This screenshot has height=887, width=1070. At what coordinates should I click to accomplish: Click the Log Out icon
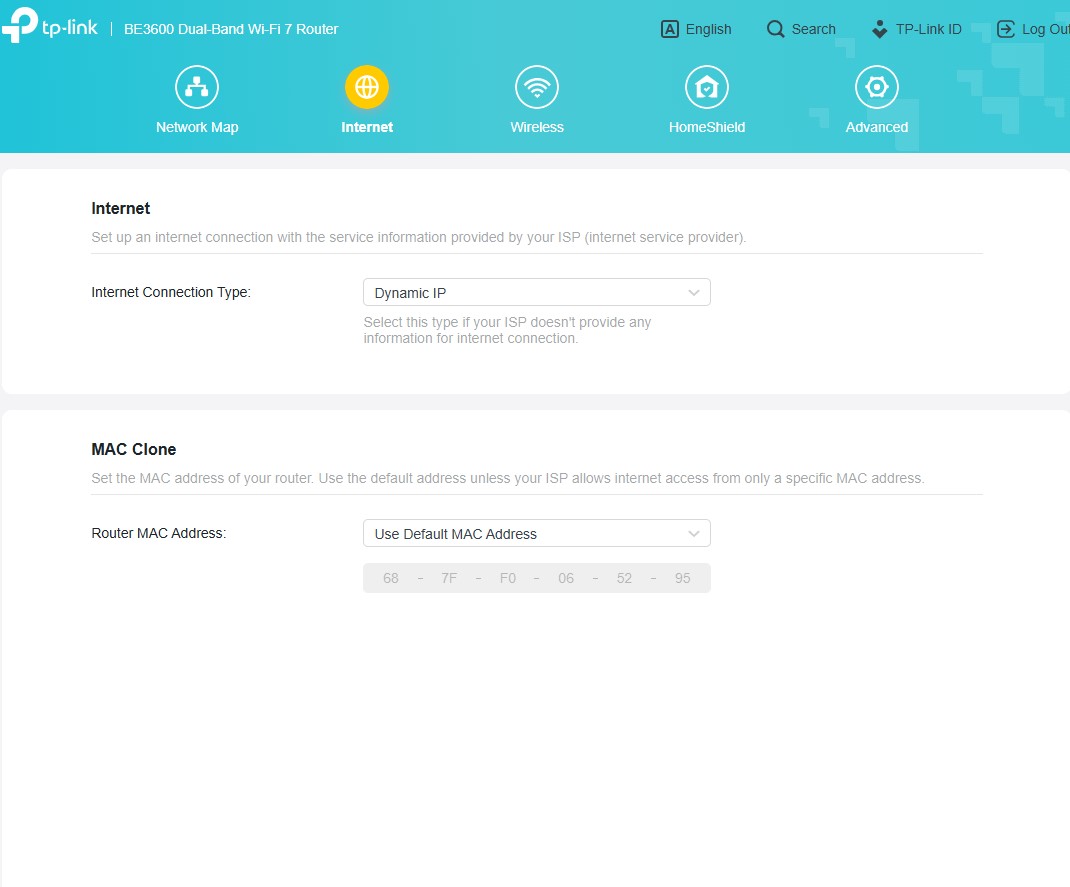point(1005,29)
